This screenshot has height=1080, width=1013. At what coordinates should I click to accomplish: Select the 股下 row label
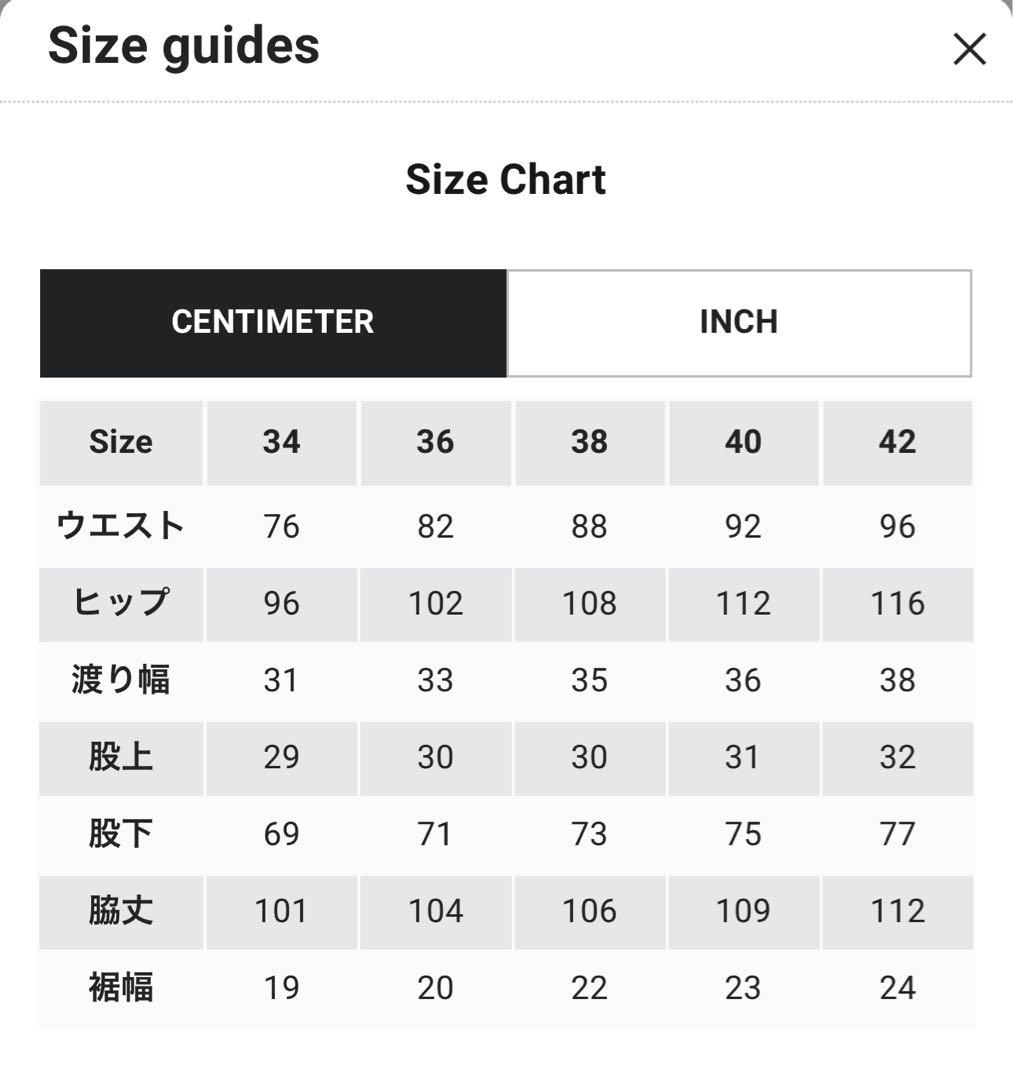121,834
